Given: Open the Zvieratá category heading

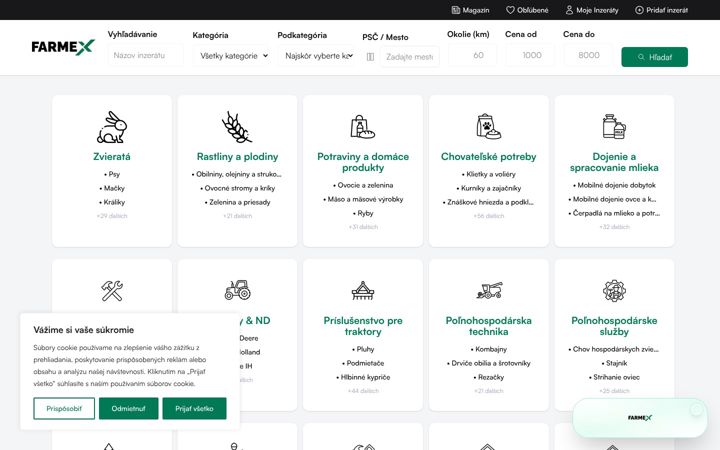Looking at the screenshot, I should coord(112,157).
